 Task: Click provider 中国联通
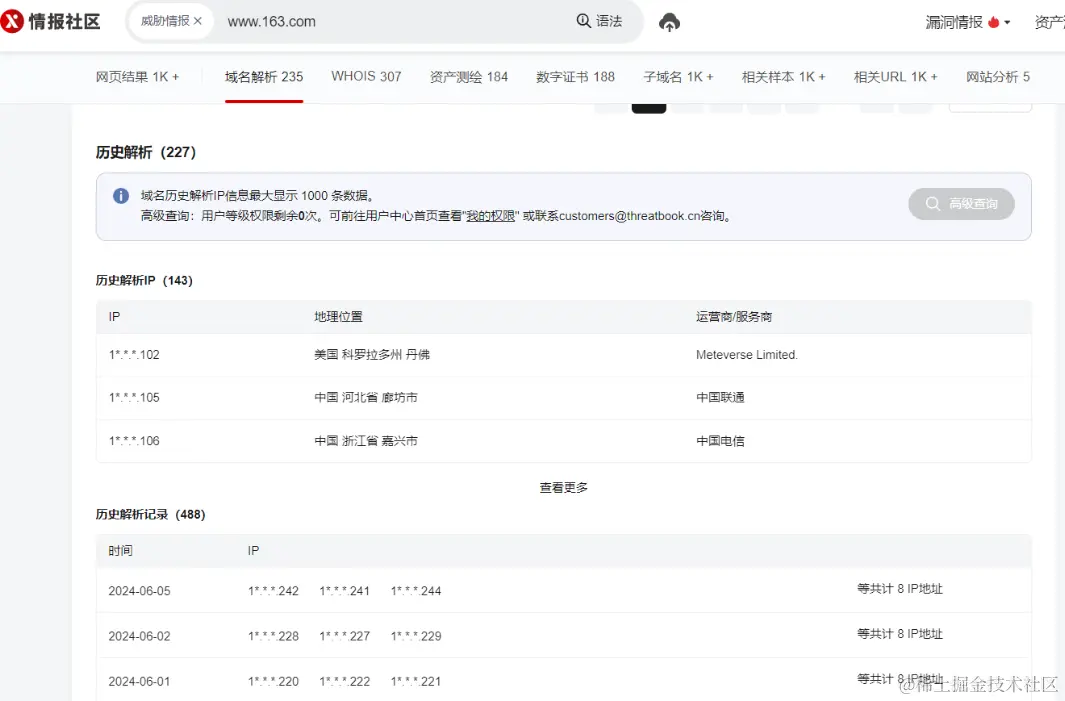720,397
